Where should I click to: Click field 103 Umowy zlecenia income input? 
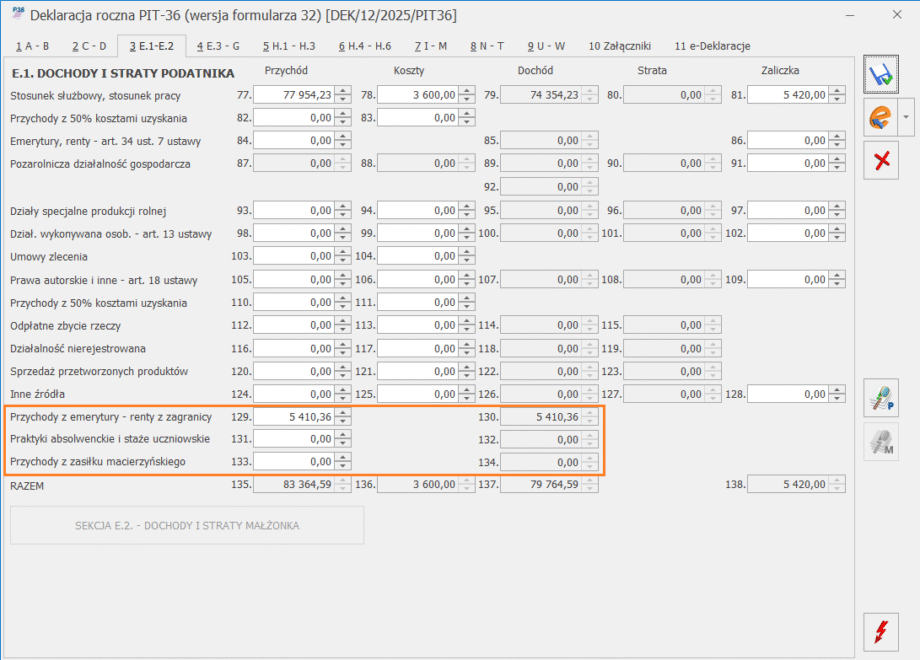click(x=295, y=256)
